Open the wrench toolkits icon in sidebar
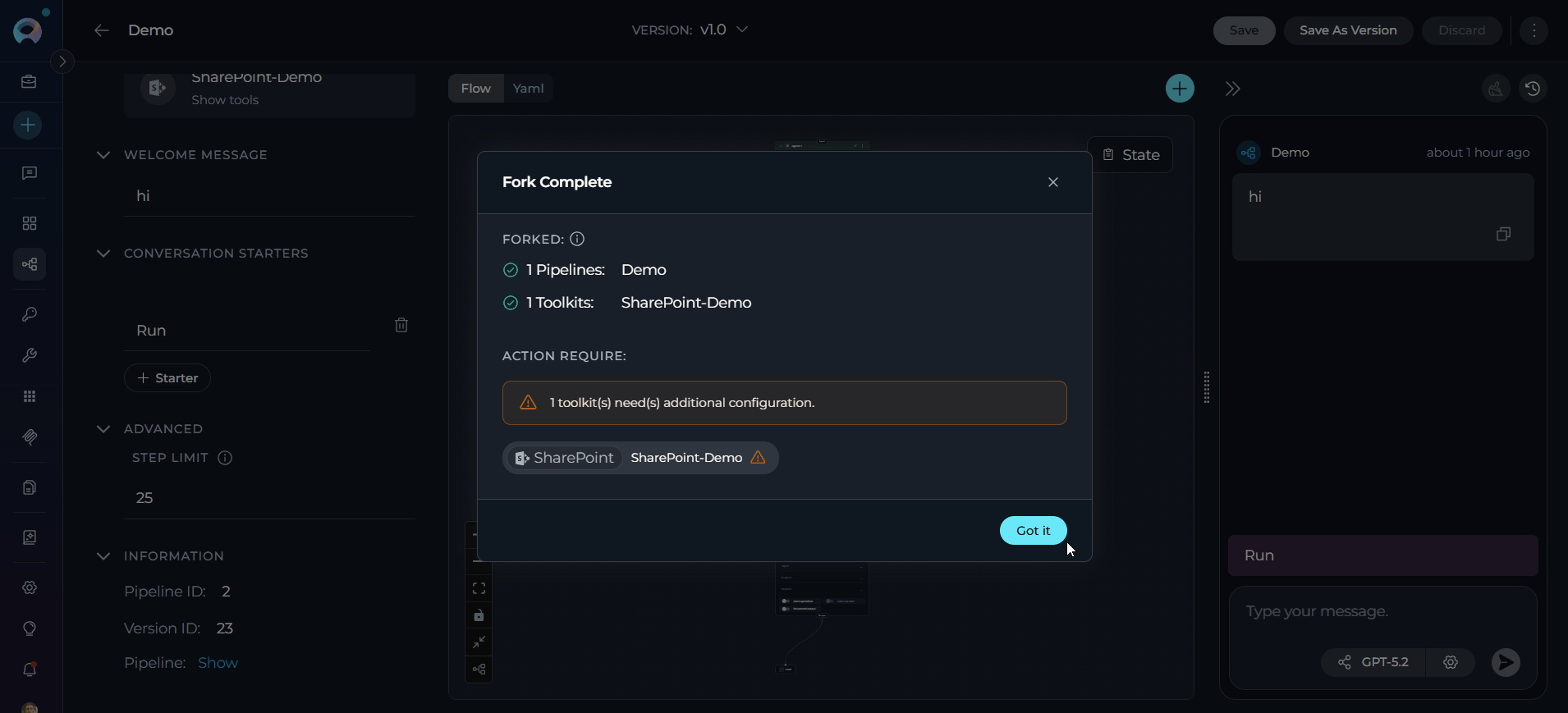Image resolution: width=1568 pixels, height=713 pixels. pyautogui.click(x=30, y=355)
